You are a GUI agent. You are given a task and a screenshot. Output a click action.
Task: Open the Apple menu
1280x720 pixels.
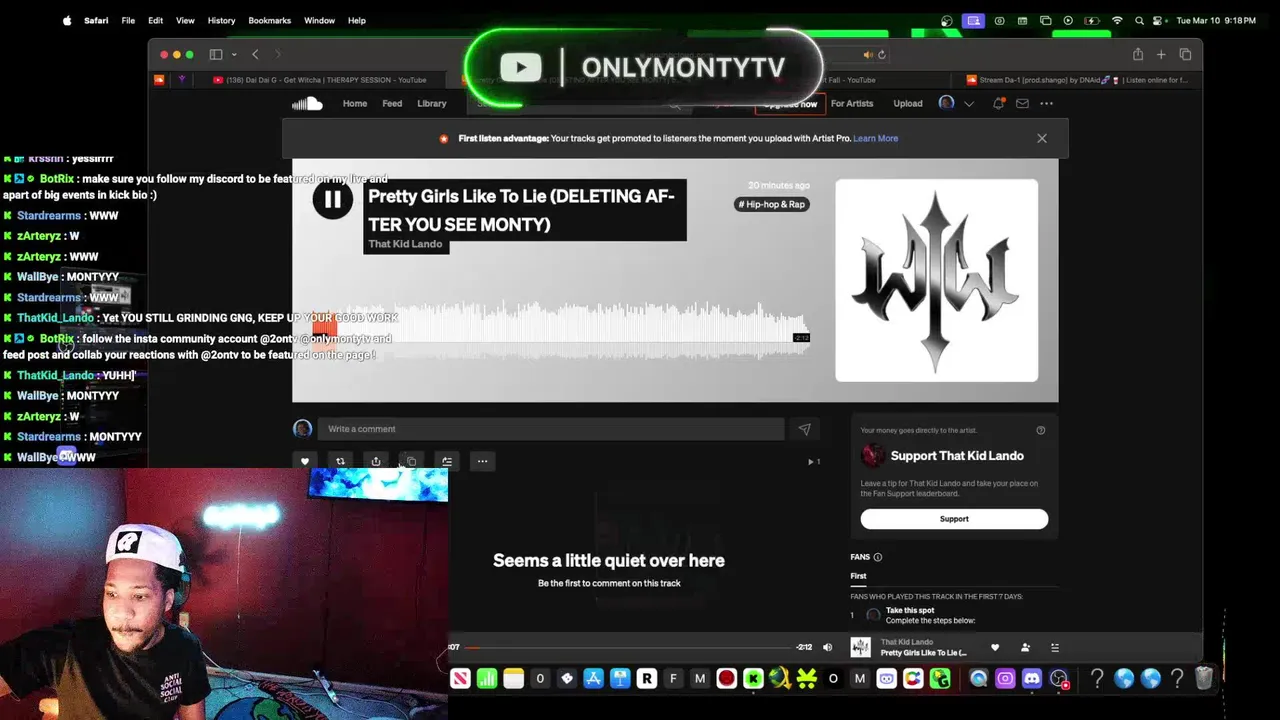click(x=67, y=20)
